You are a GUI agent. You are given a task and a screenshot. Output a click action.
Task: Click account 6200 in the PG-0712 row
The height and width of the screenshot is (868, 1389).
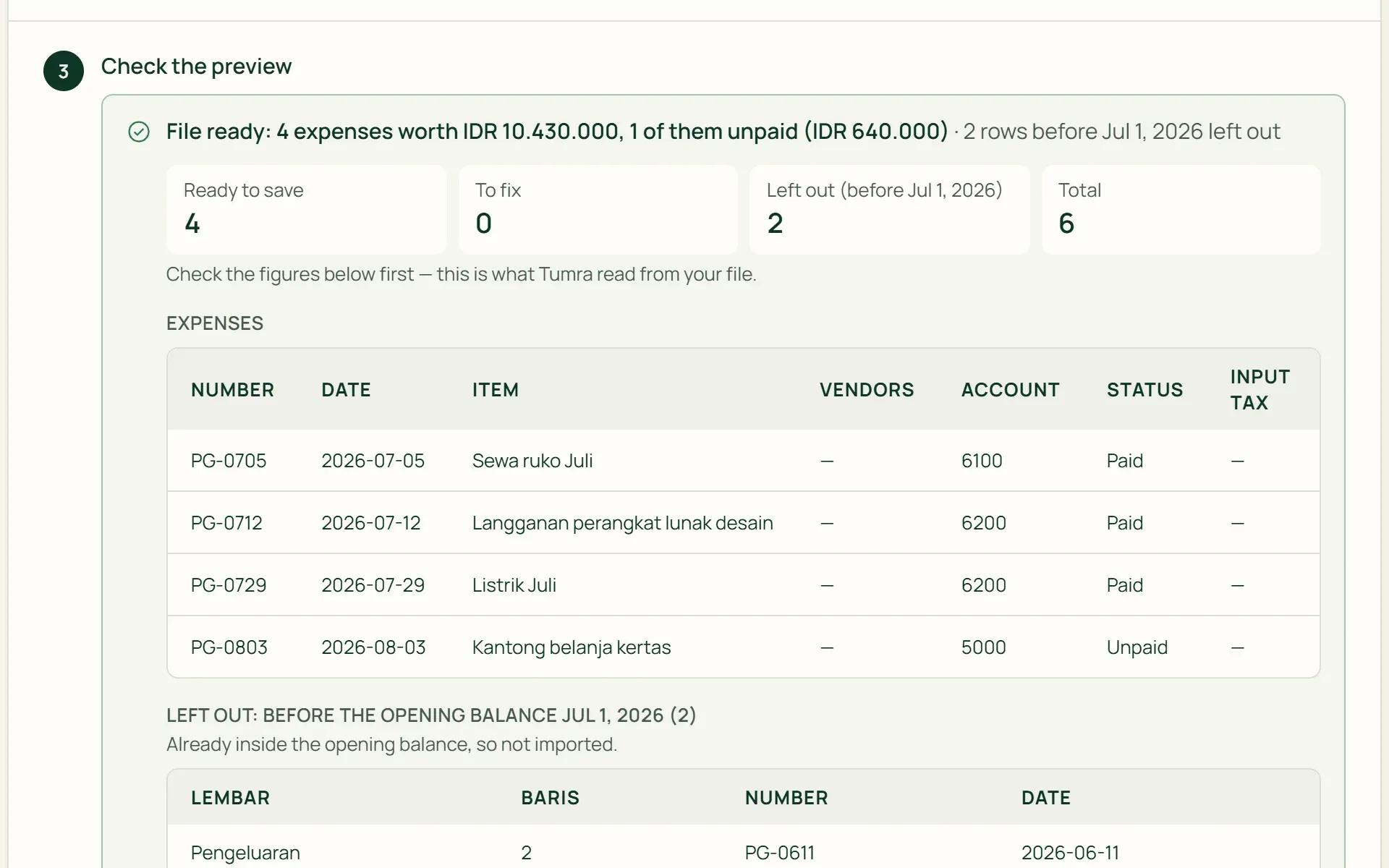pos(984,523)
